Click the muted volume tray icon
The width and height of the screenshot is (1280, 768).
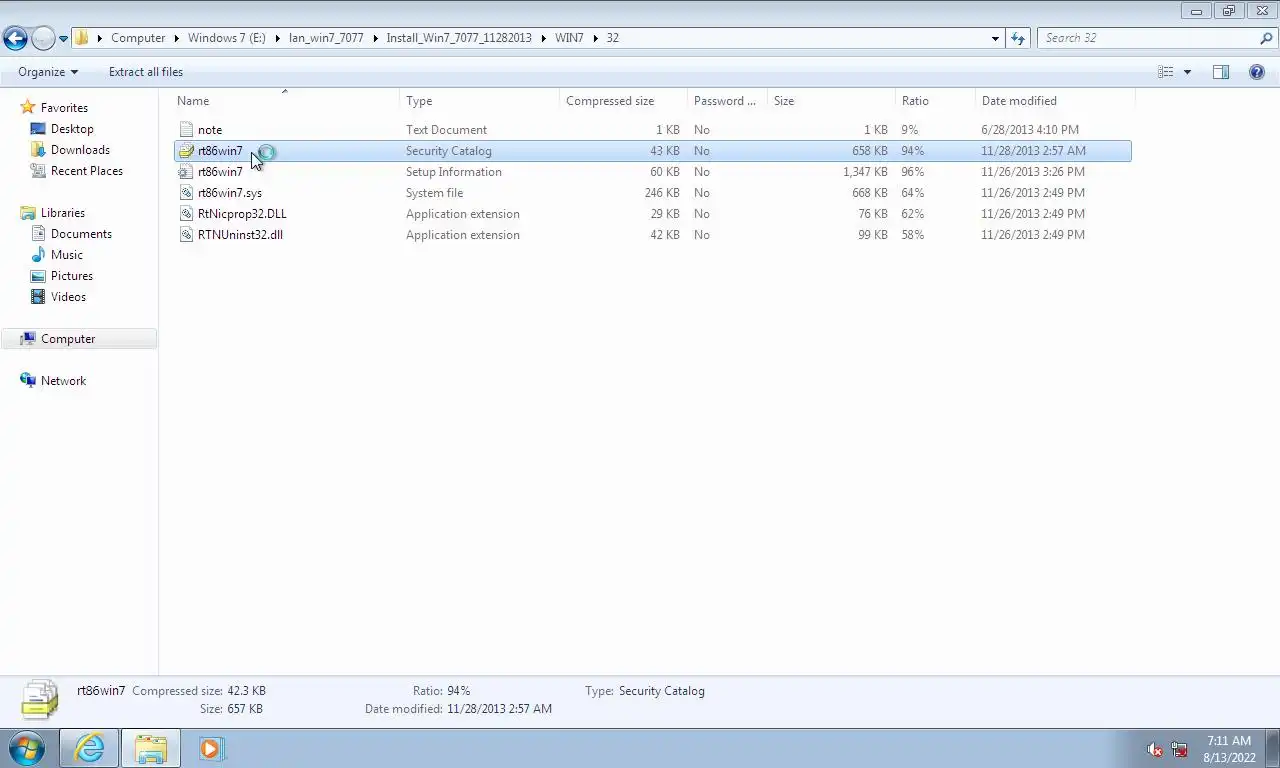1155,749
